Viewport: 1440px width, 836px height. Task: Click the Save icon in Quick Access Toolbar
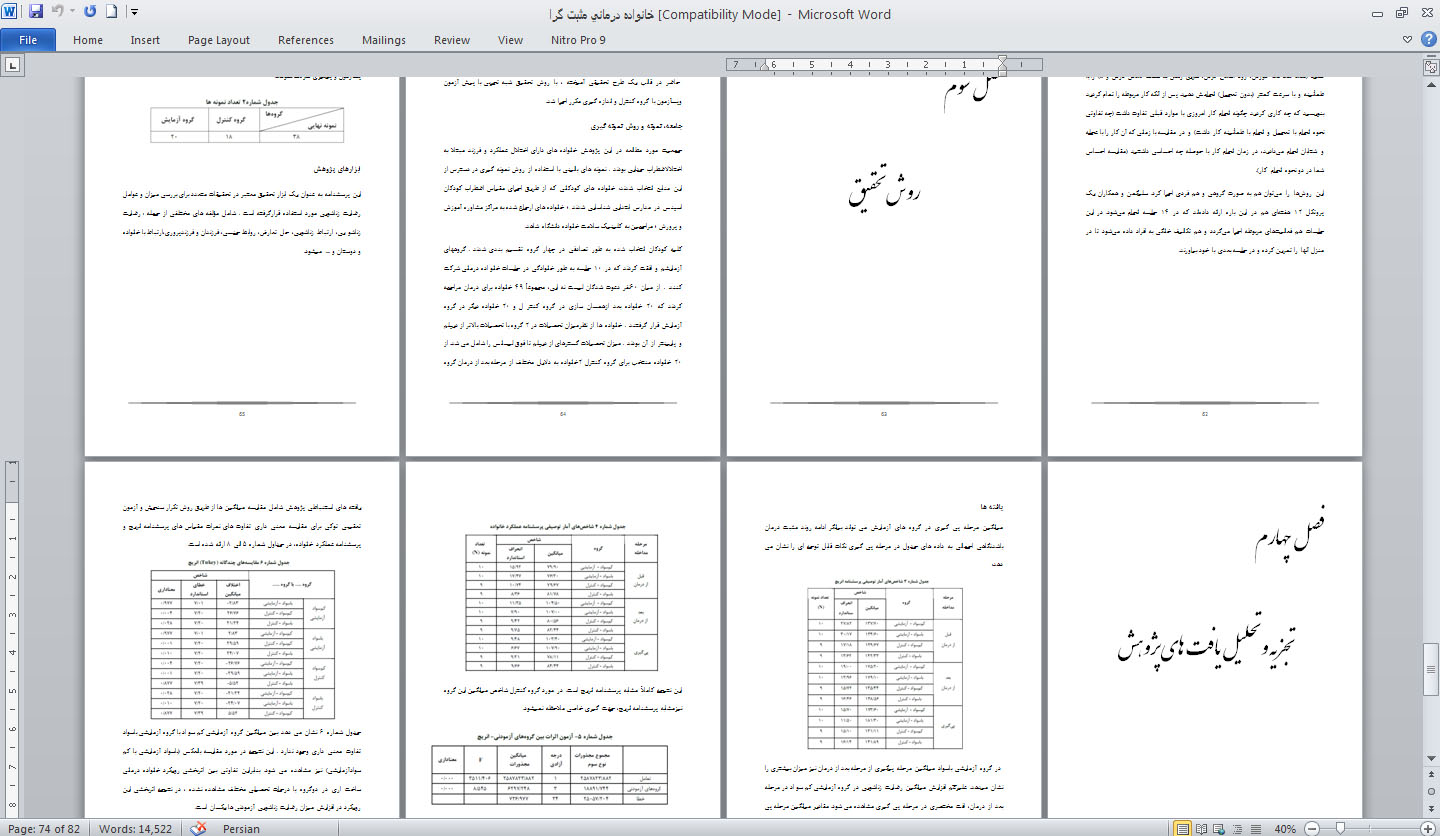click(36, 13)
